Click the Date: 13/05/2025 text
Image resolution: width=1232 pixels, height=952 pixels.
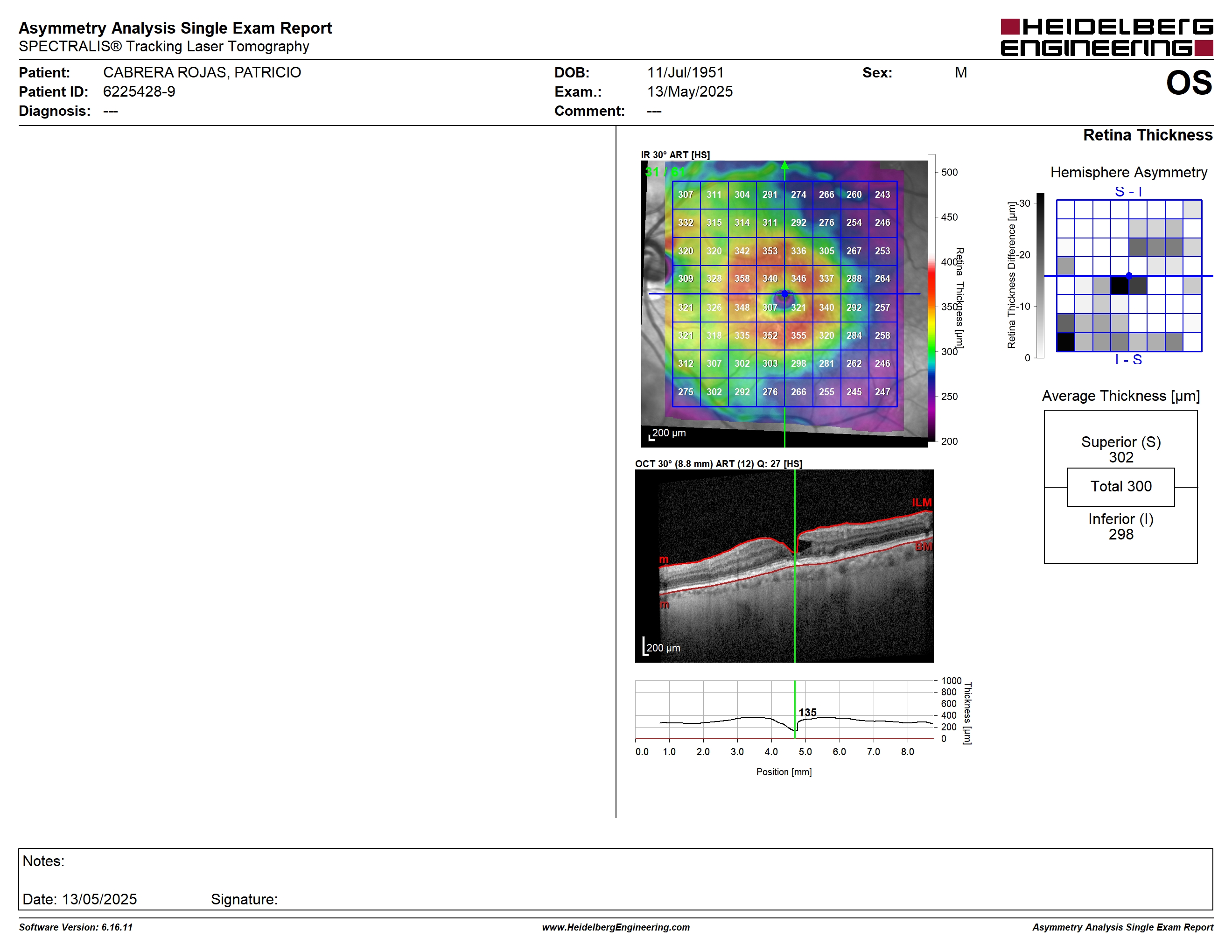pos(79,899)
